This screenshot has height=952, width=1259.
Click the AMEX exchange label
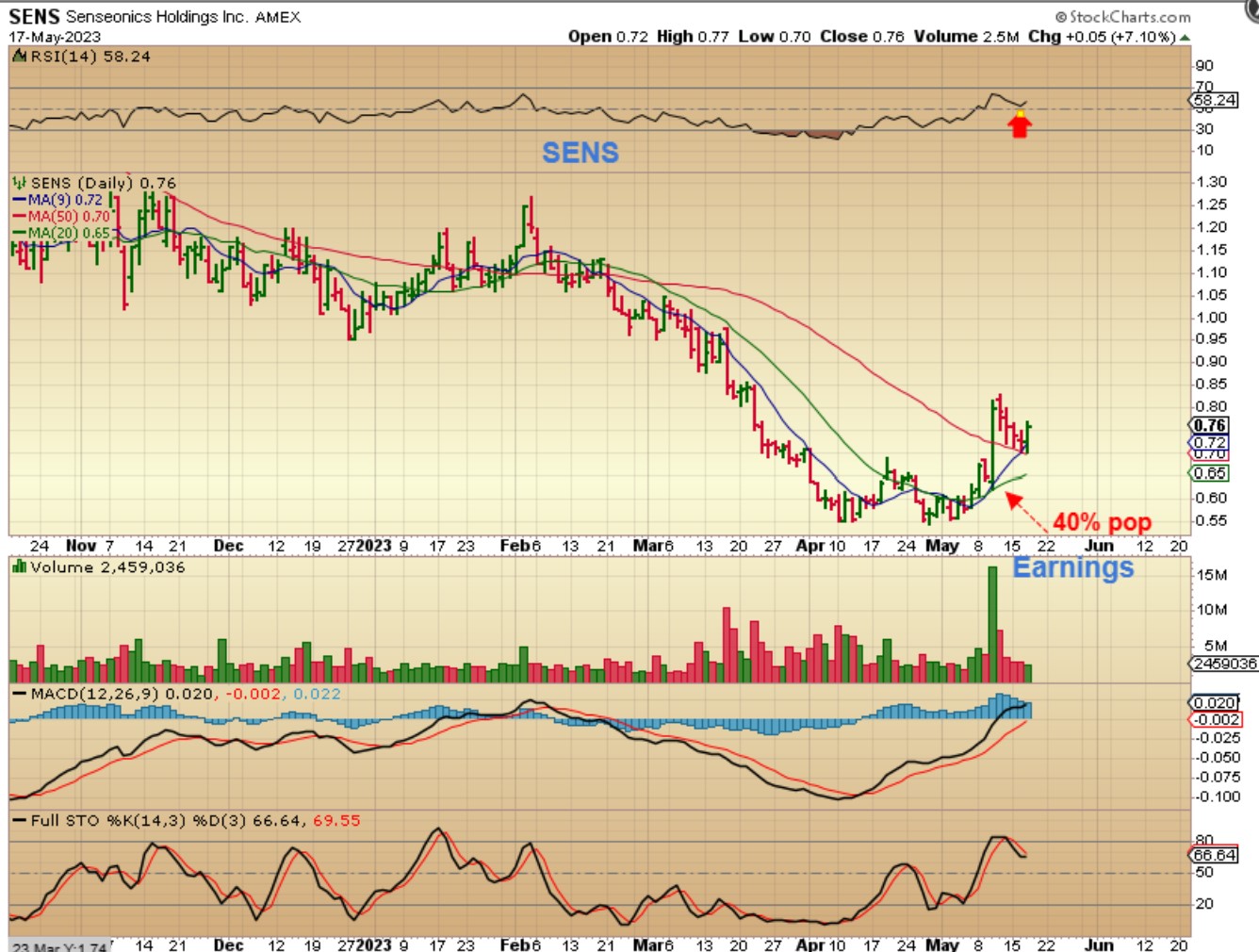(x=278, y=17)
